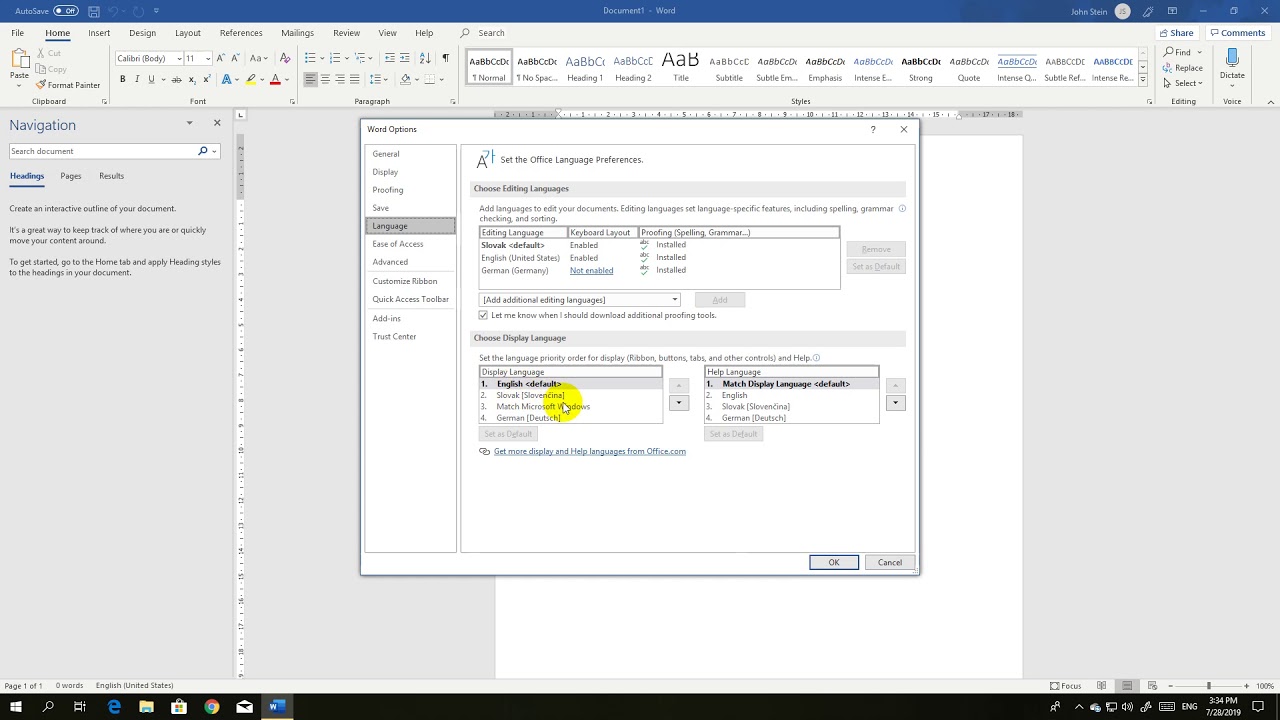Image resolution: width=1280 pixels, height=720 pixels.
Task: Expand the Find dropdown in the Editing group
Action: click(x=1198, y=52)
